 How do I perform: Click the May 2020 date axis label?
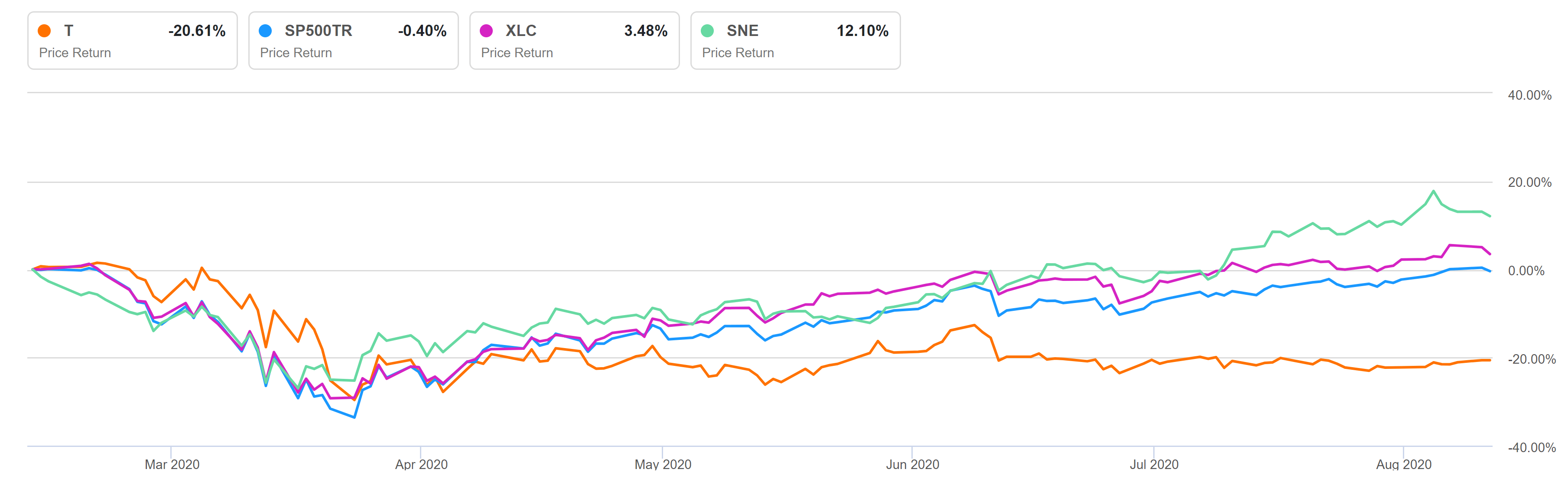click(663, 465)
